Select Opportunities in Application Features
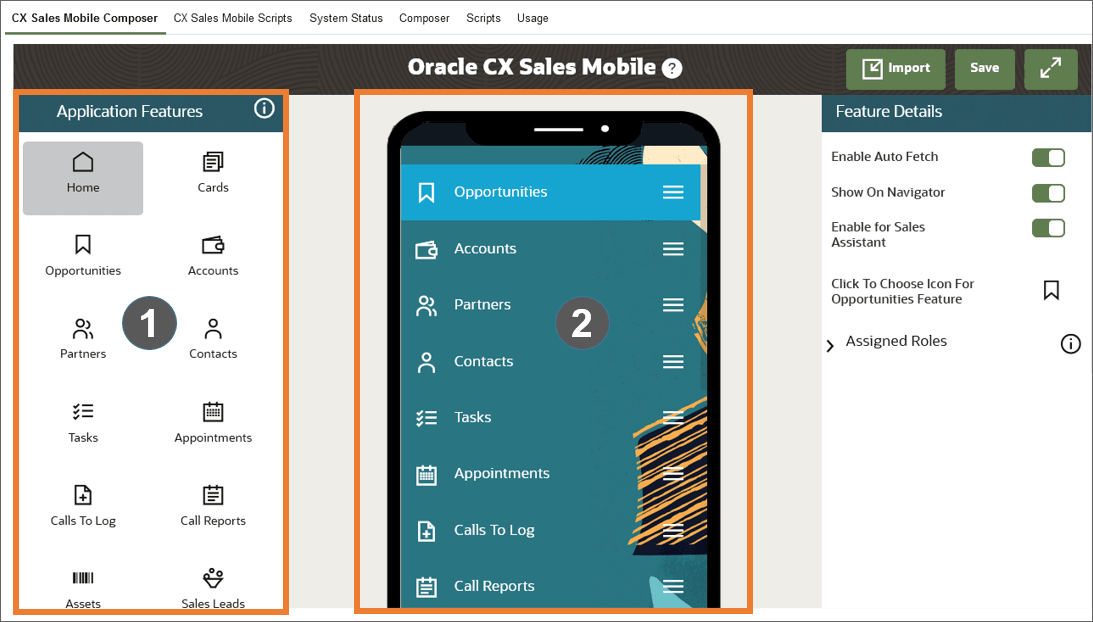 click(83, 255)
